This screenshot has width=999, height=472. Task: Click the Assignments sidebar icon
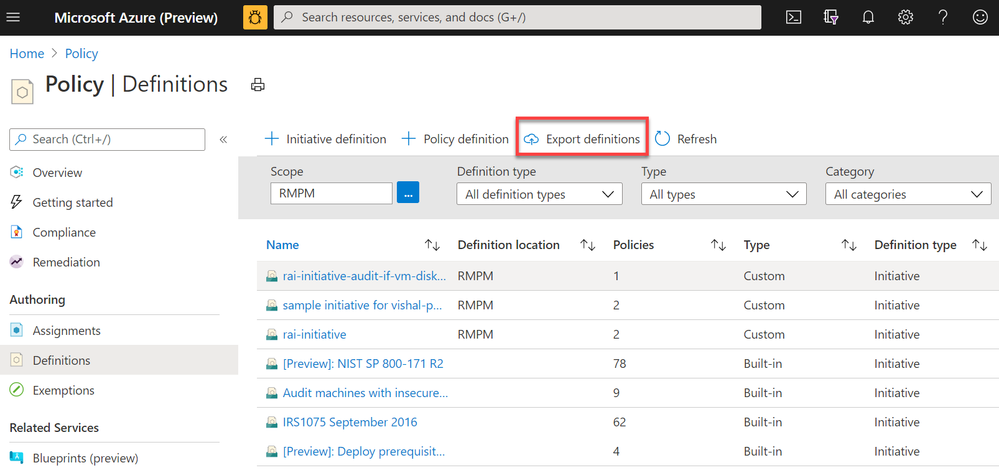(x=17, y=331)
